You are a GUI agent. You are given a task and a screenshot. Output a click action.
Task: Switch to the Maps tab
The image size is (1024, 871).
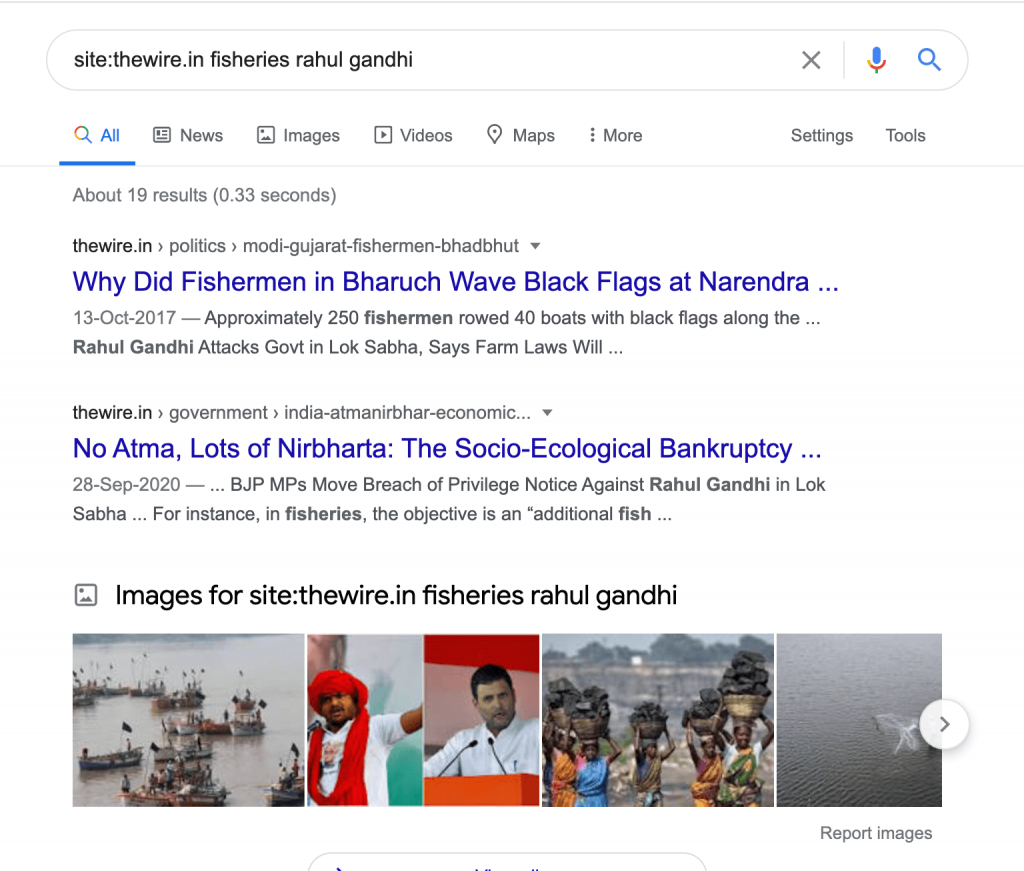520,136
